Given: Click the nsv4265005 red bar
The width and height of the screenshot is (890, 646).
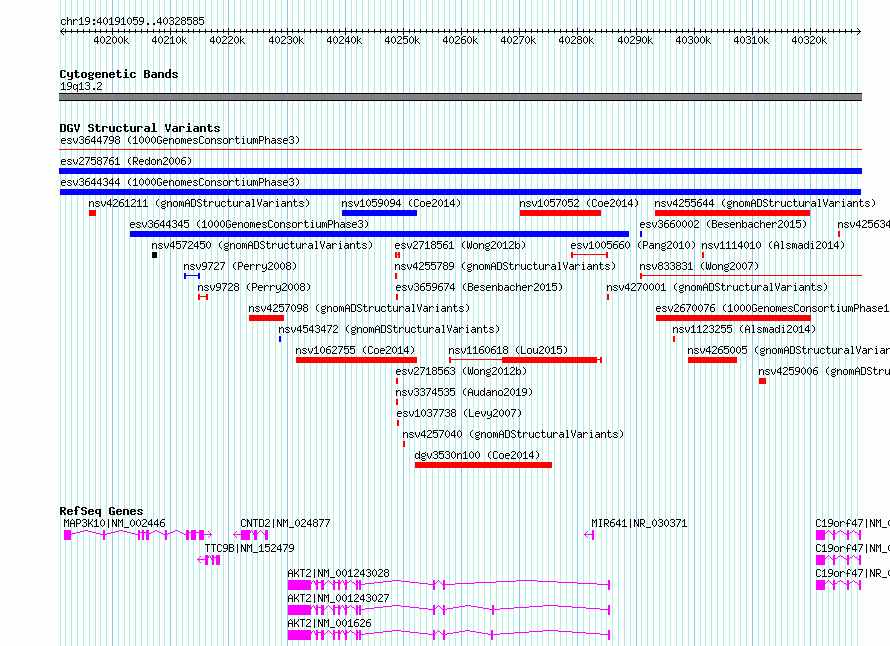Looking at the screenshot, I should click(712, 360).
